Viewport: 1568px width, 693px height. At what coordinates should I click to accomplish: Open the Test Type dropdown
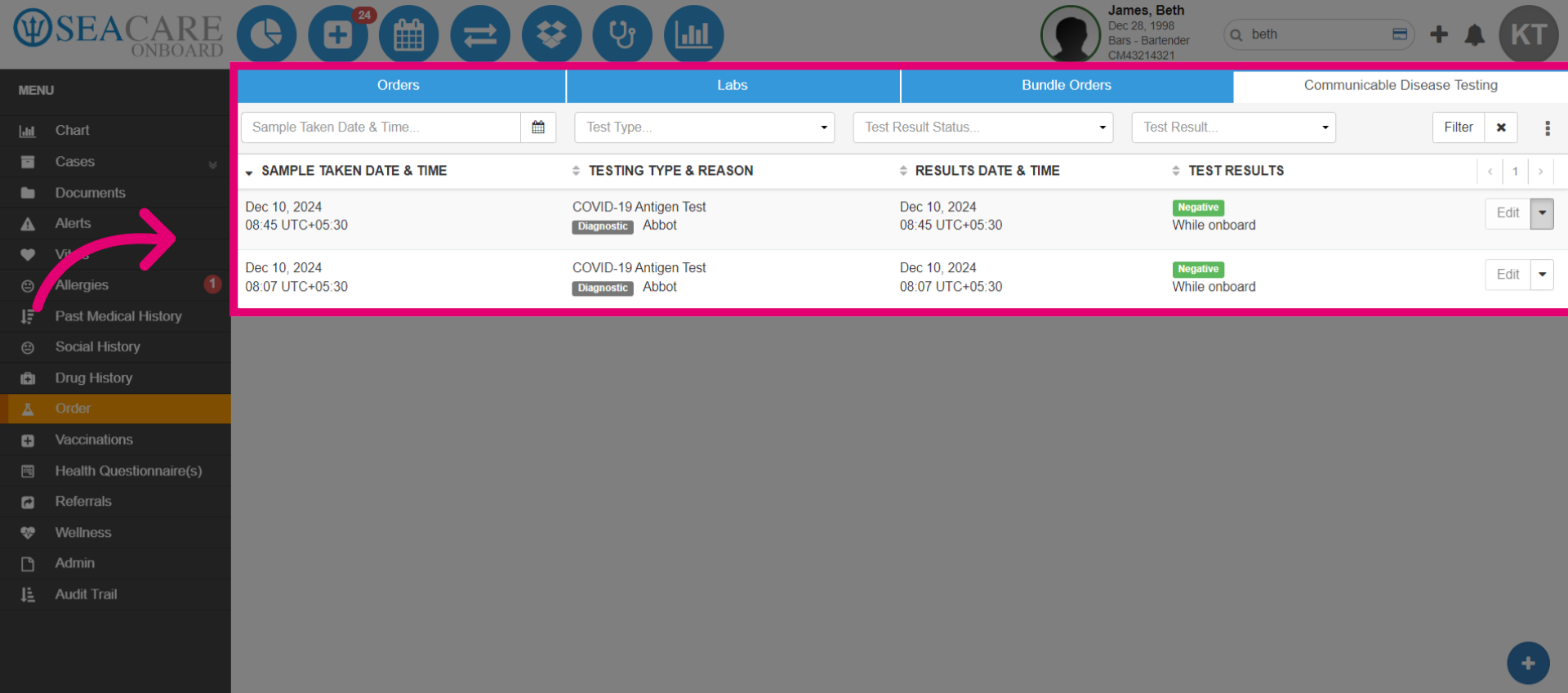(705, 127)
